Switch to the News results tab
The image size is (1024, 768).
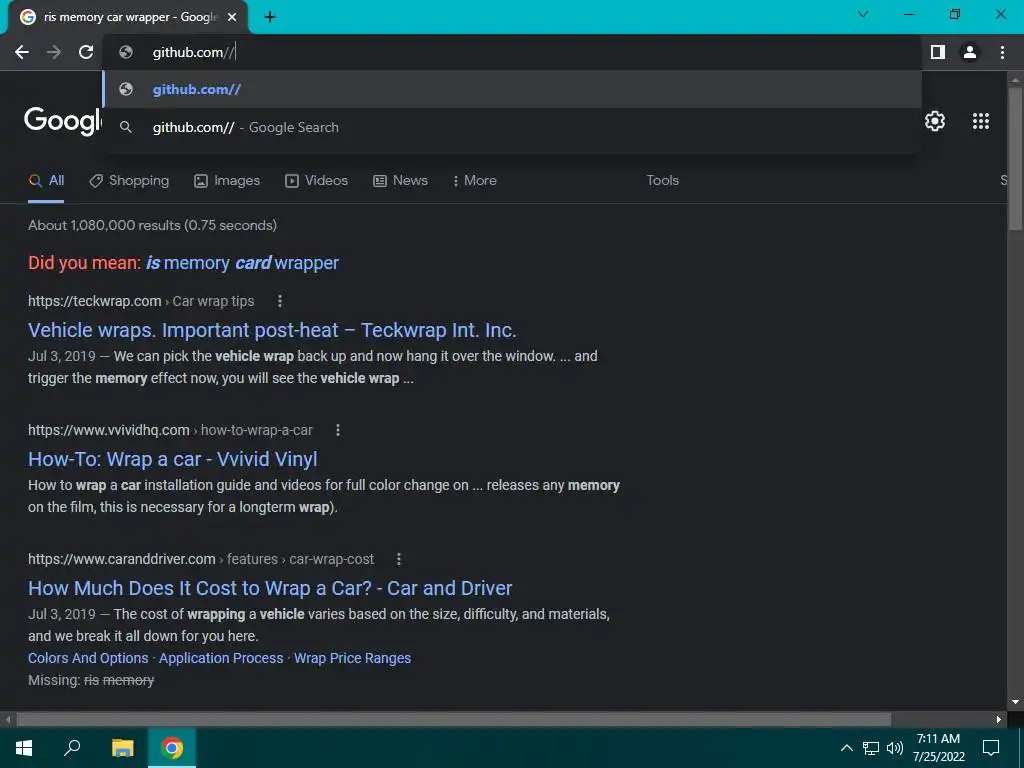click(400, 181)
